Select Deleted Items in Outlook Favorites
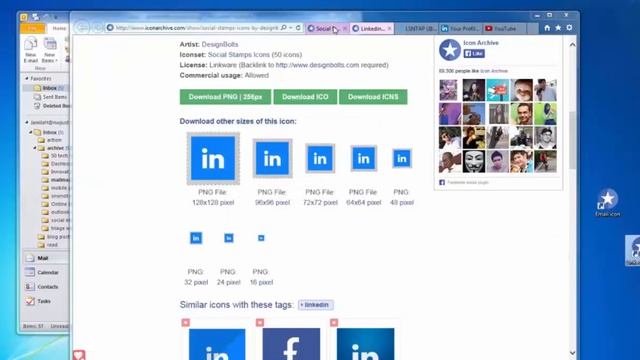This screenshot has width=640, height=360. click(52, 106)
